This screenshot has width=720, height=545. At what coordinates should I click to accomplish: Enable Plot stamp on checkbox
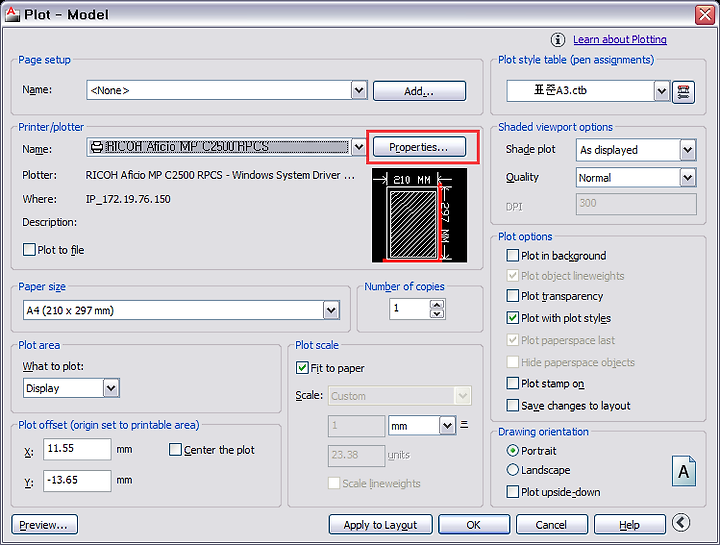click(x=512, y=383)
